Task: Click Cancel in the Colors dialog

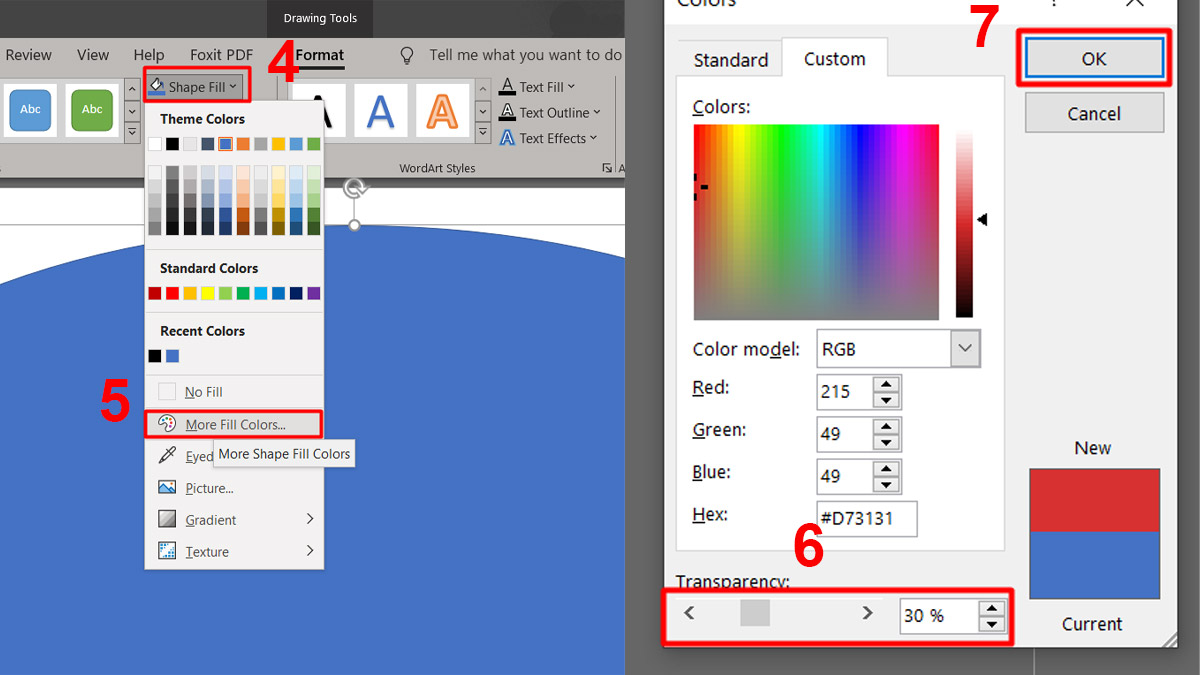Action: [x=1093, y=113]
